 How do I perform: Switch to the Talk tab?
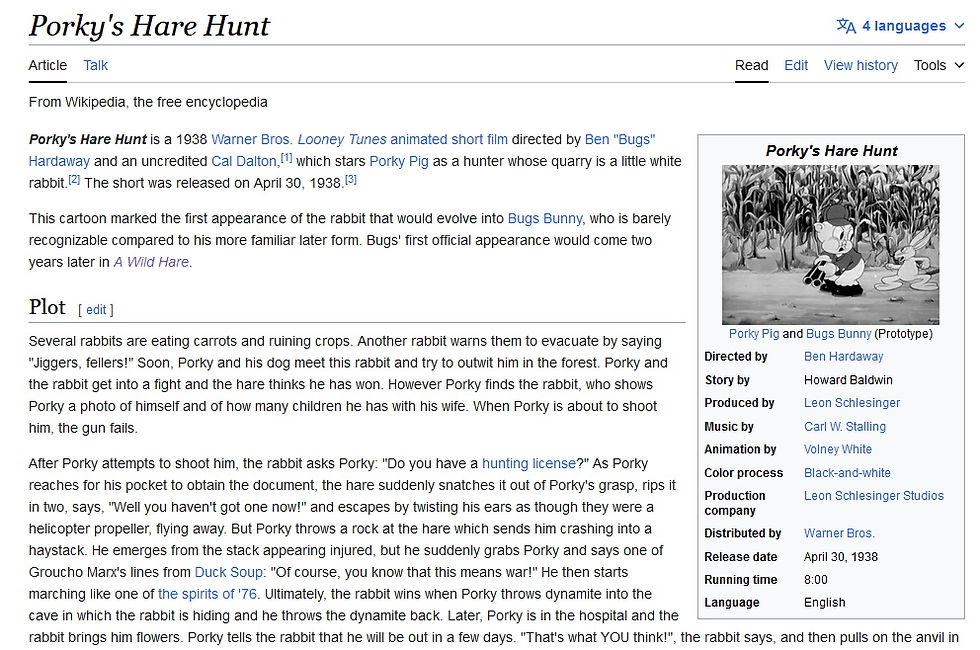pos(95,65)
